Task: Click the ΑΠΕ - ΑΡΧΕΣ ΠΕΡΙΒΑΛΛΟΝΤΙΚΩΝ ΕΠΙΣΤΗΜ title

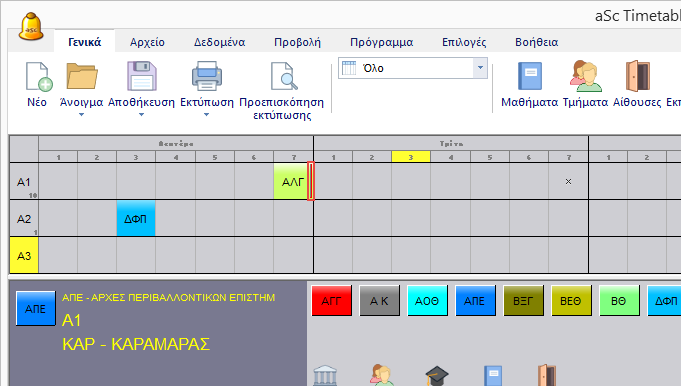Action: [x=169, y=297]
